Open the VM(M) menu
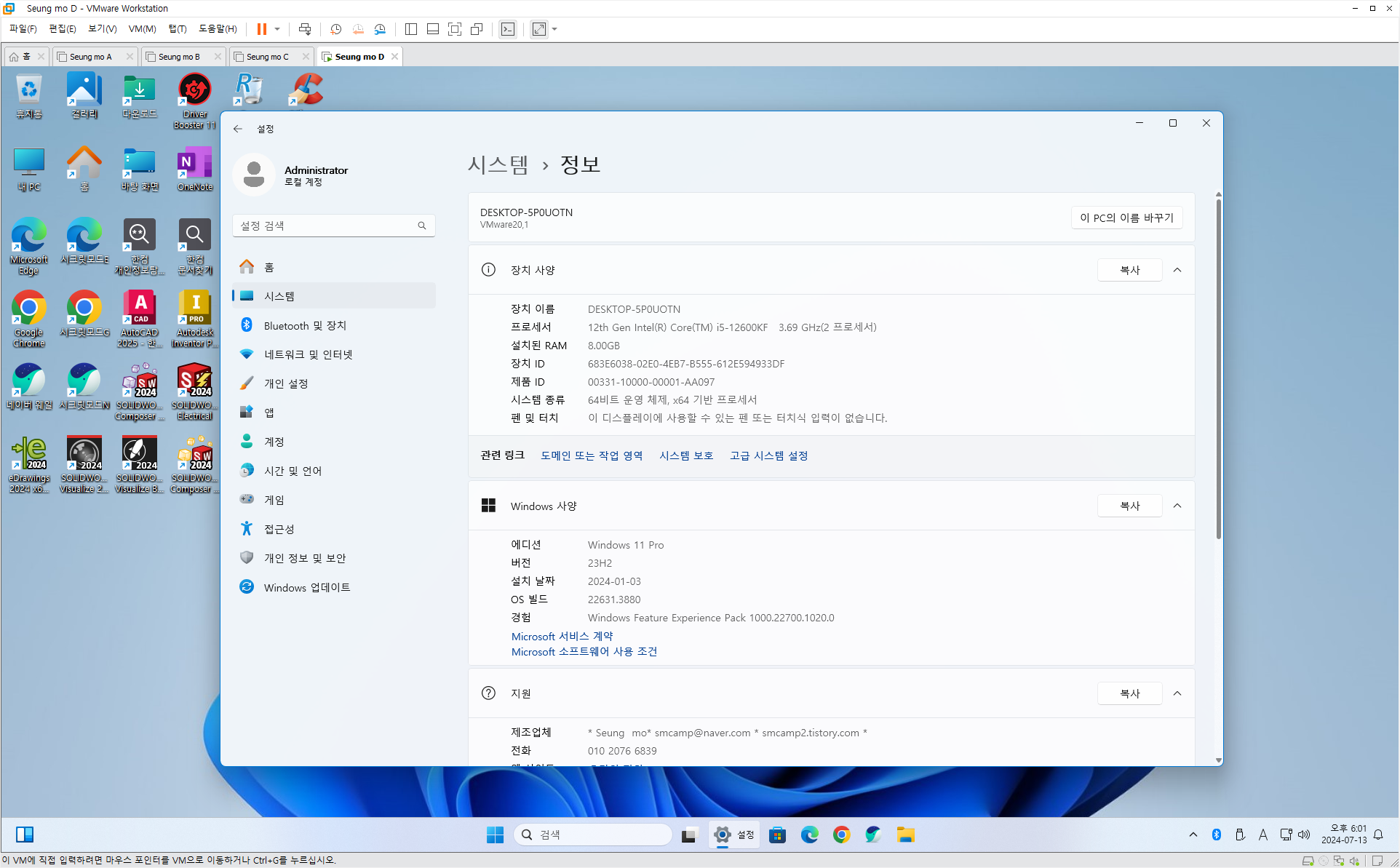The width and height of the screenshot is (1400, 868). point(142,29)
